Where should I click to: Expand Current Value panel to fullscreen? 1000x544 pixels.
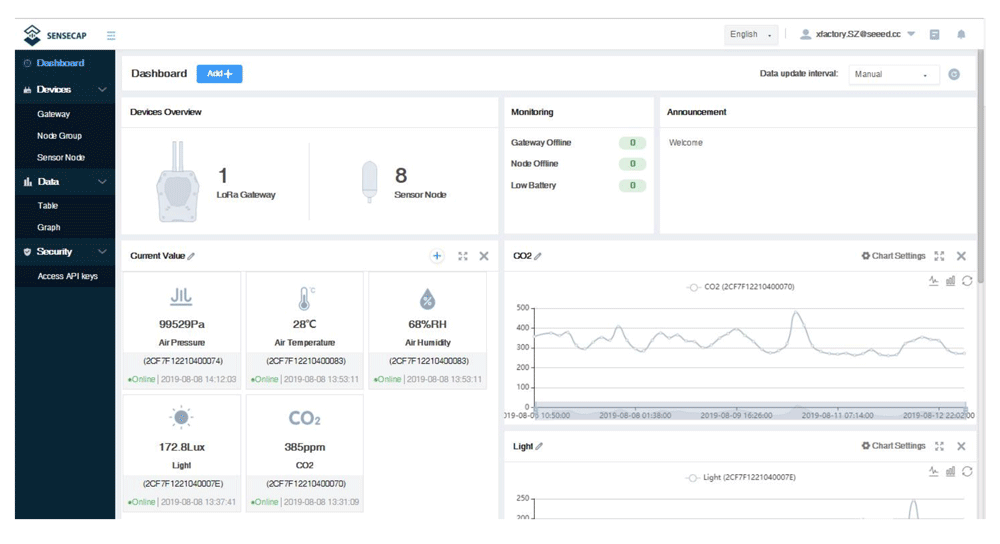(x=463, y=256)
